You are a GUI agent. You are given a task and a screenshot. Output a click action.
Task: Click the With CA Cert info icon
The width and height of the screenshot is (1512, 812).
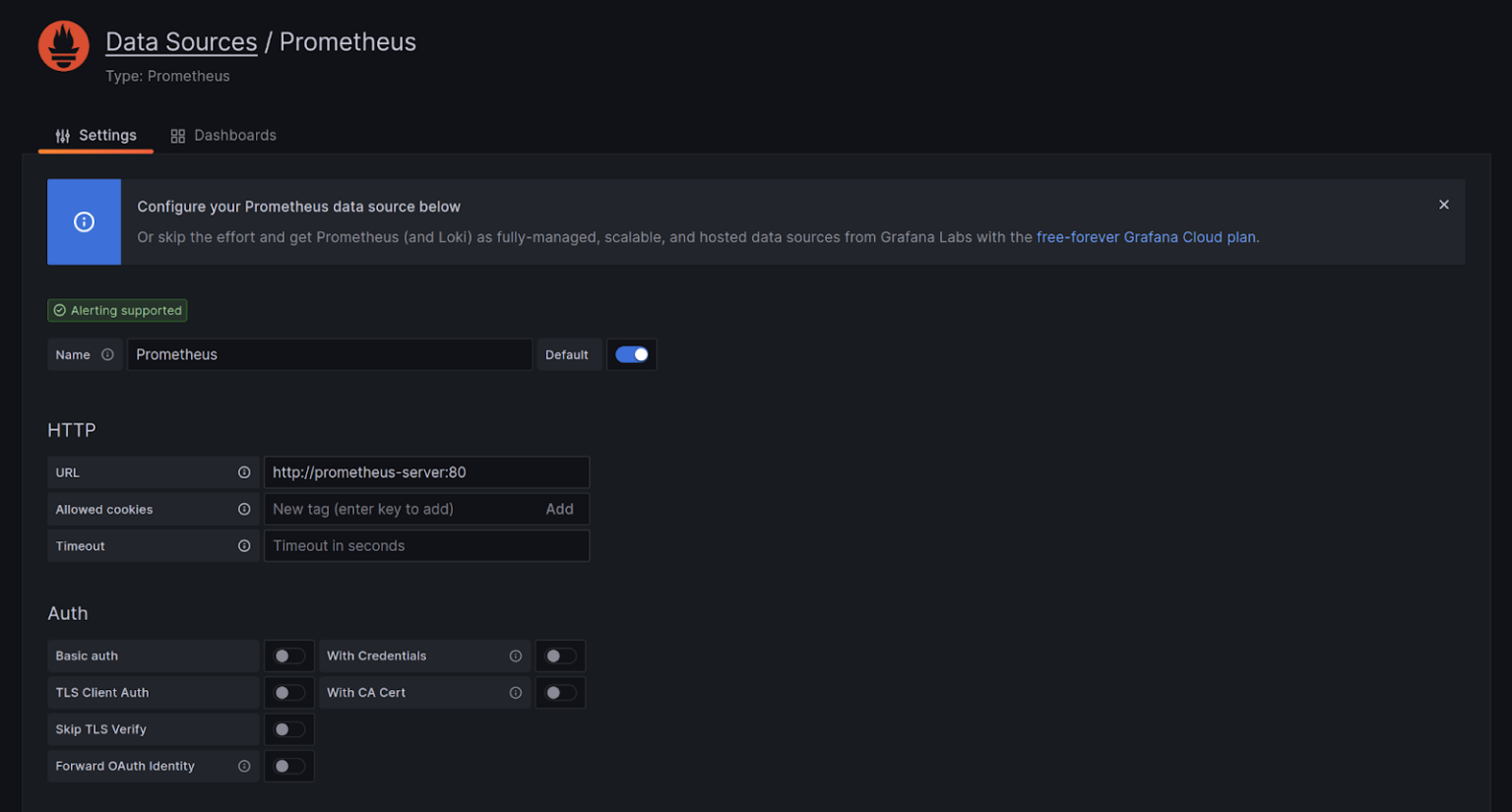pos(516,692)
